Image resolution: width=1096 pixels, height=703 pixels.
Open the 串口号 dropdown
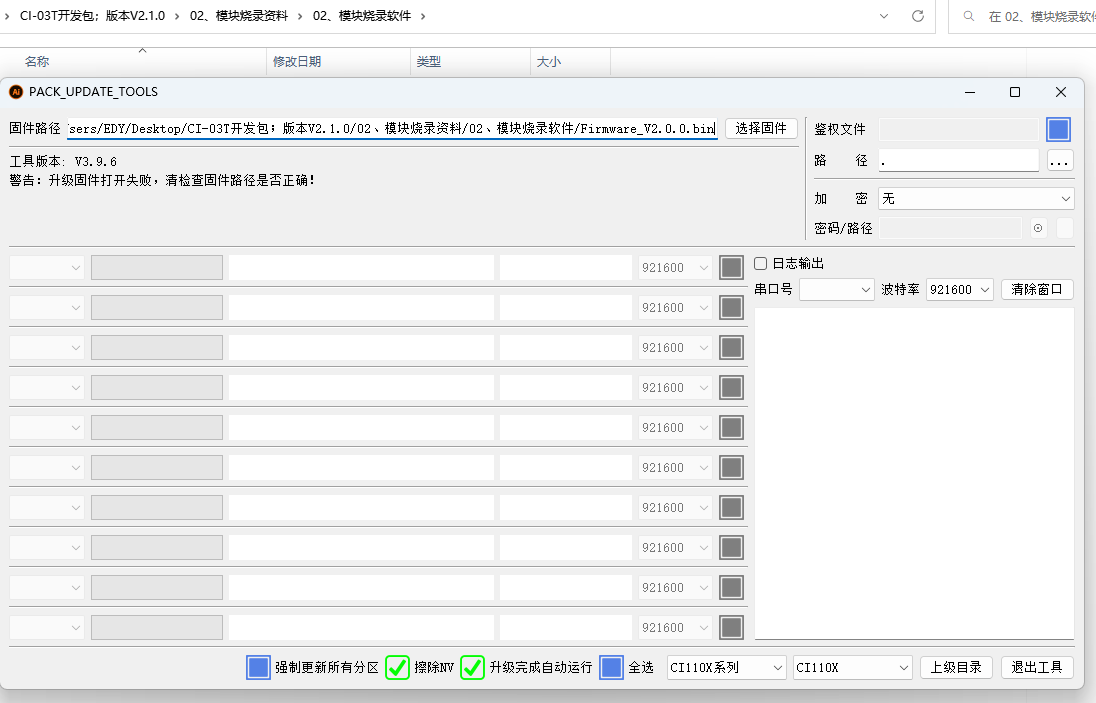(x=837, y=289)
